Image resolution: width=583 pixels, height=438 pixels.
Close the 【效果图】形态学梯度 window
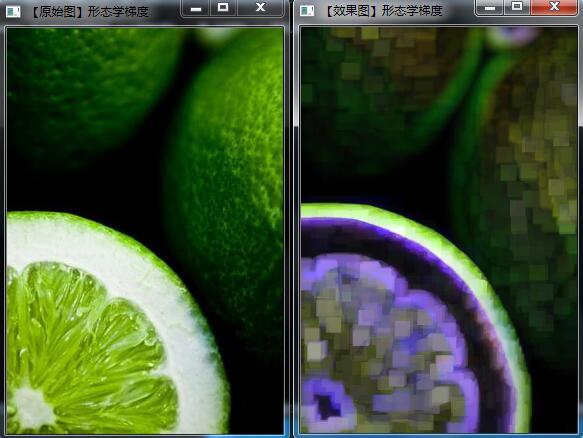pos(554,7)
